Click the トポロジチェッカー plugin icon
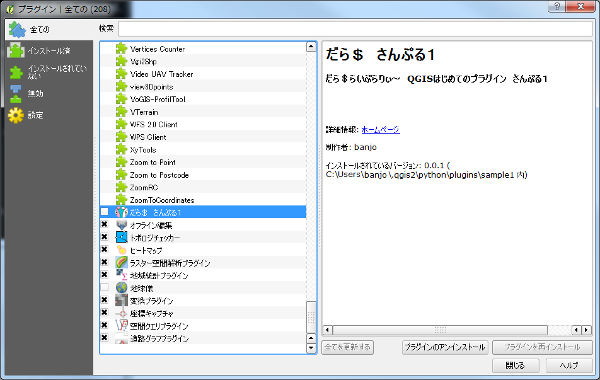Screen dimensions: 600x380 121,237
